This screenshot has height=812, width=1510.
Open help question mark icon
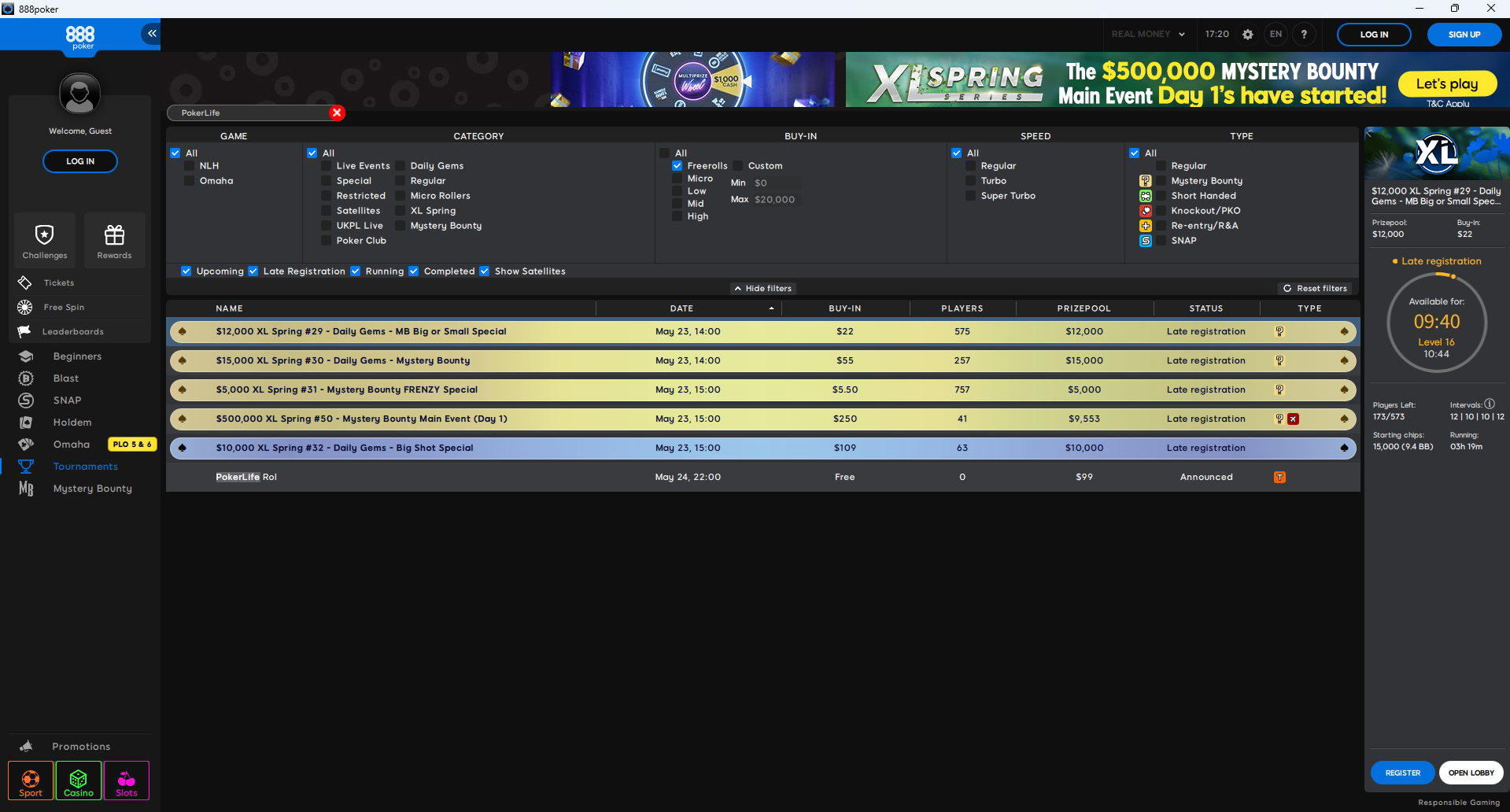(1304, 35)
